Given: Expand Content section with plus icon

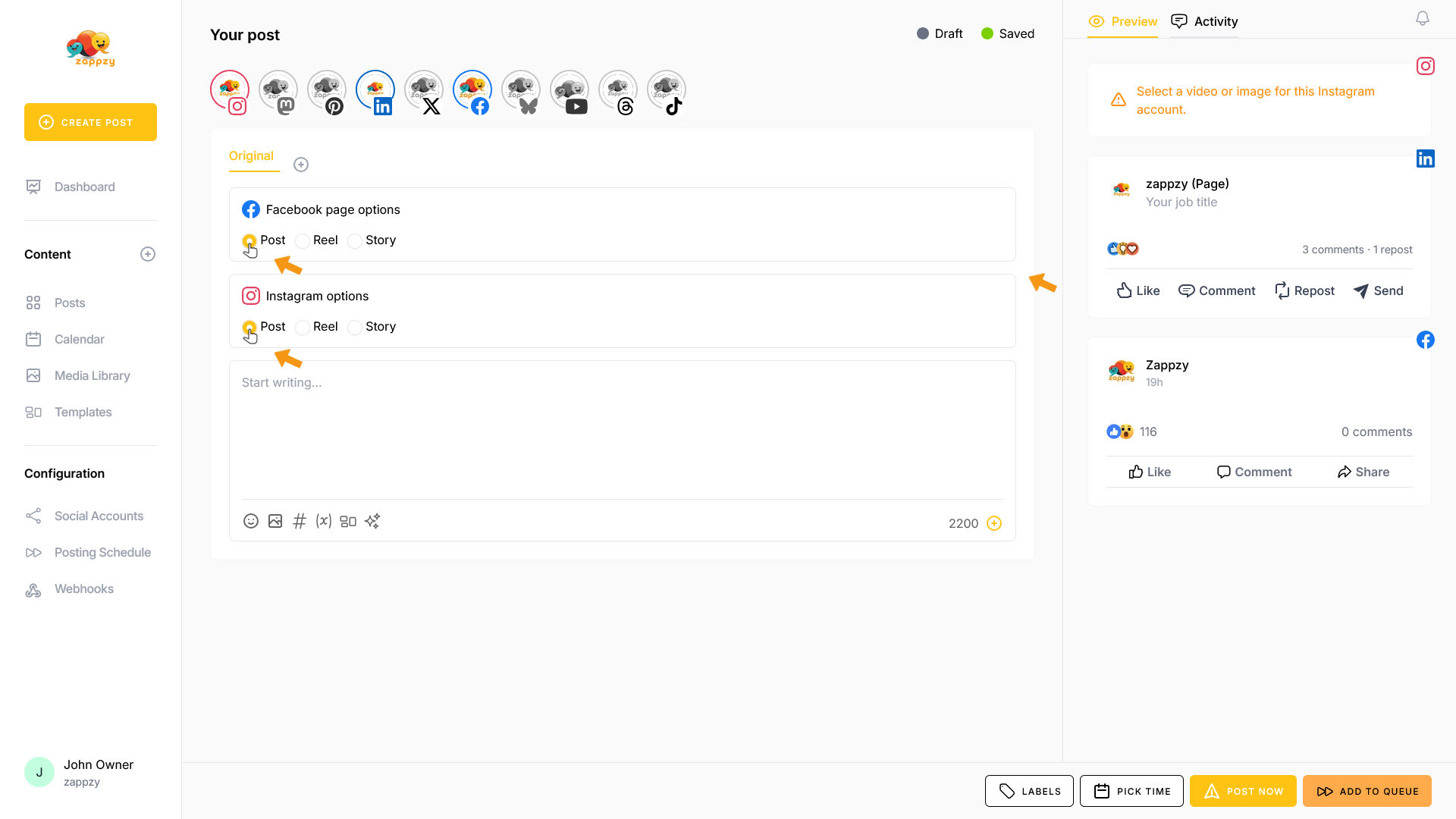Looking at the screenshot, I should point(148,254).
